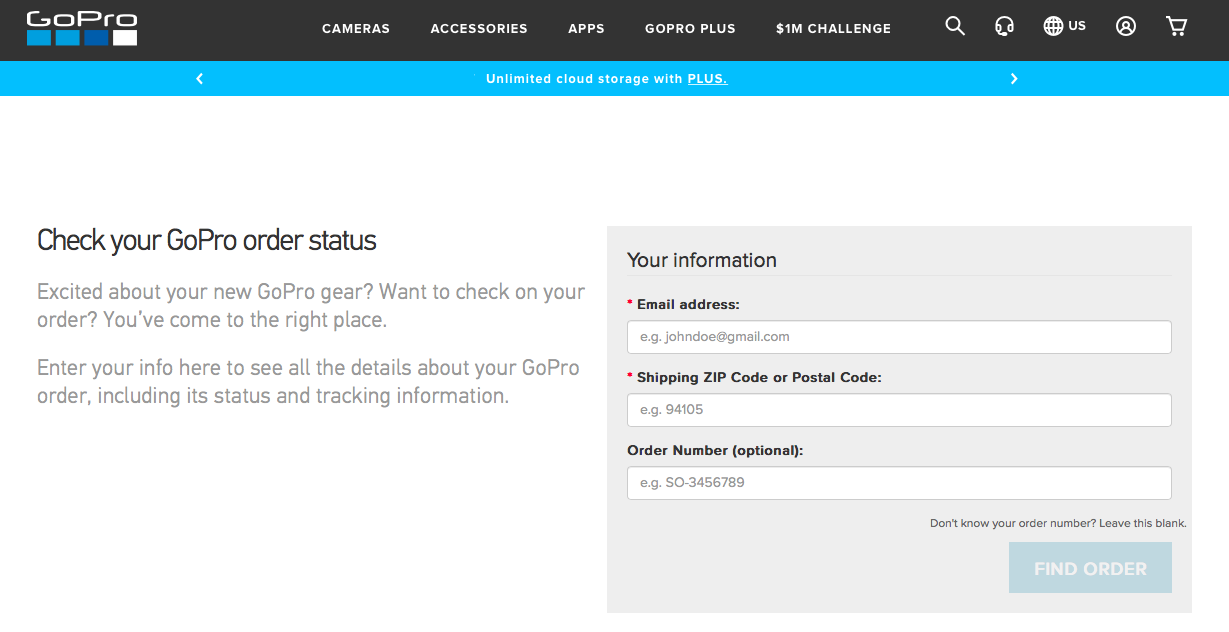Select the Shipping ZIP Code field

899,410
